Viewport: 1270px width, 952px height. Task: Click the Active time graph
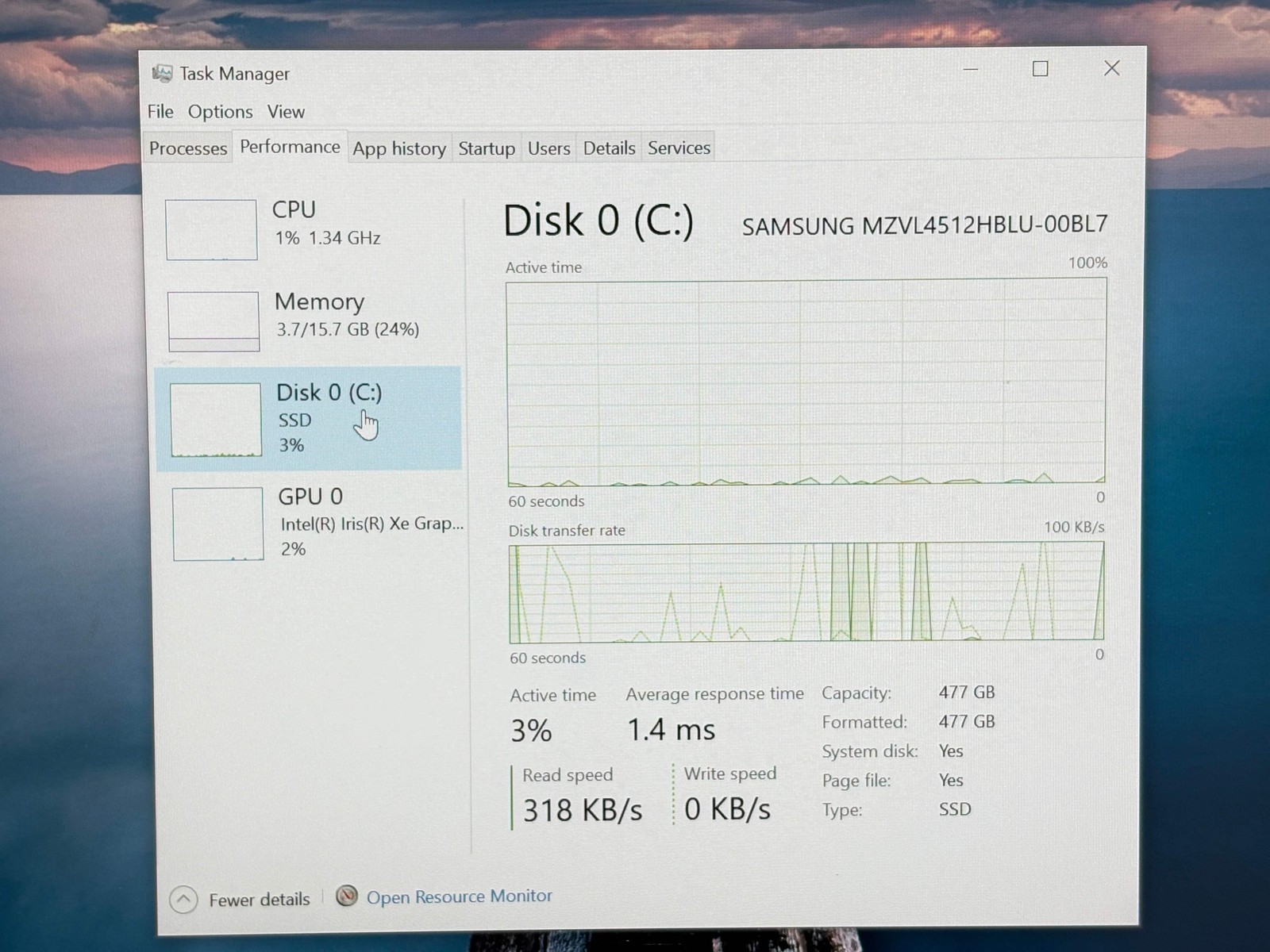(806, 382)
